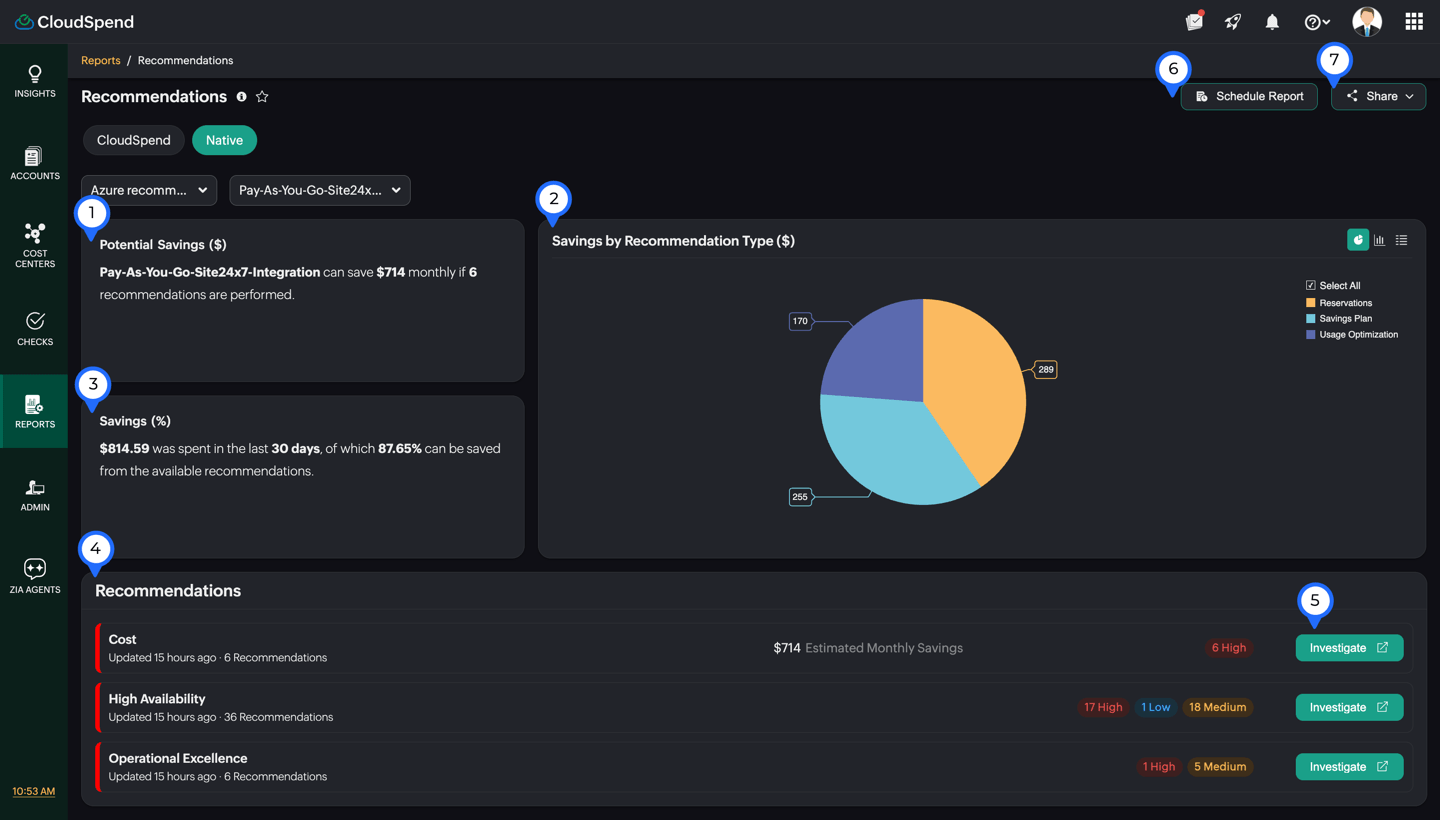The height and width of the screenshot is (820, 1440).
Task: Click the 18 Medium badge
Action: [1217, 707]
